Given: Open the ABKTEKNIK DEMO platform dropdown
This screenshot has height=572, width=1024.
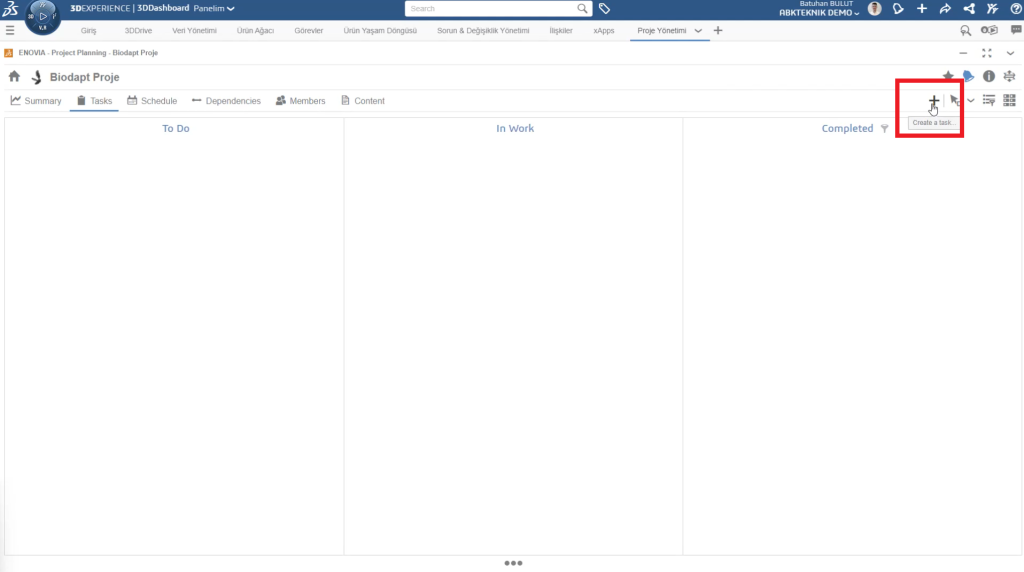Looking at the screenshot, I should pos(819,13).
